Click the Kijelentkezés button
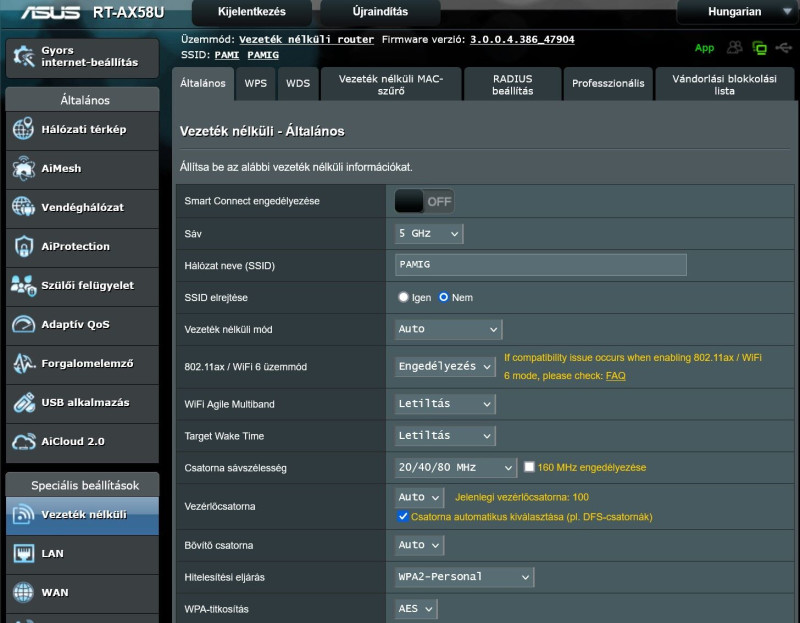Screen dimensions: 800x623 (x=252, y=12)
